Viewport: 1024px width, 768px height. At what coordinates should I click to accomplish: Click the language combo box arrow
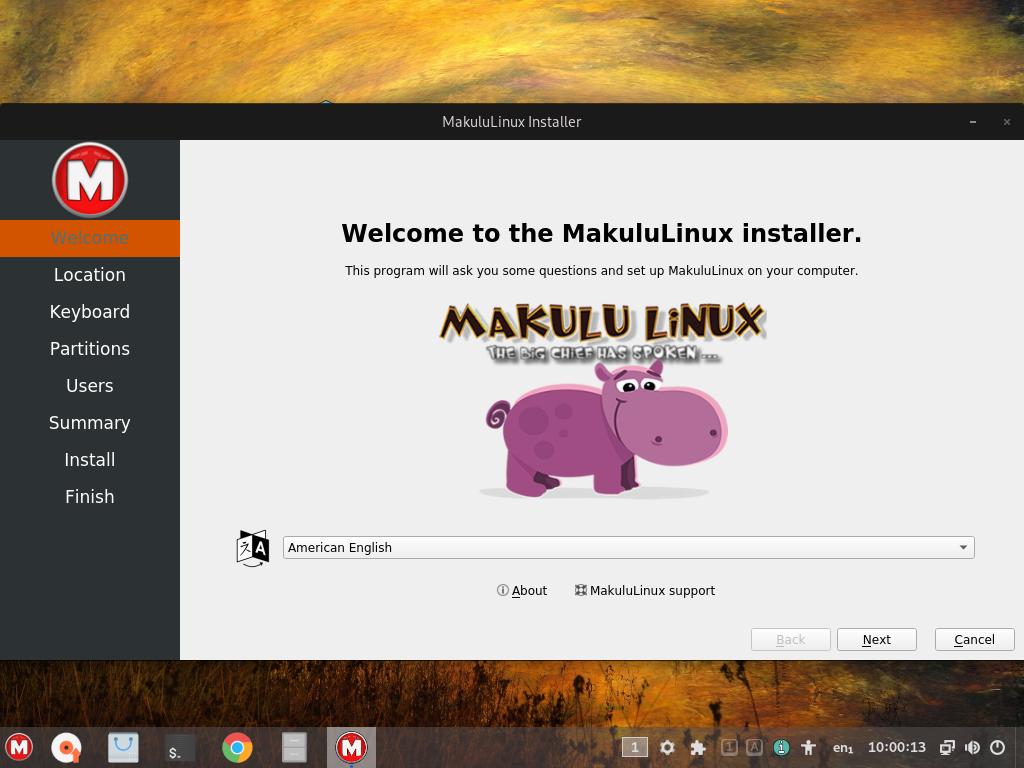[x=963, y=547]
